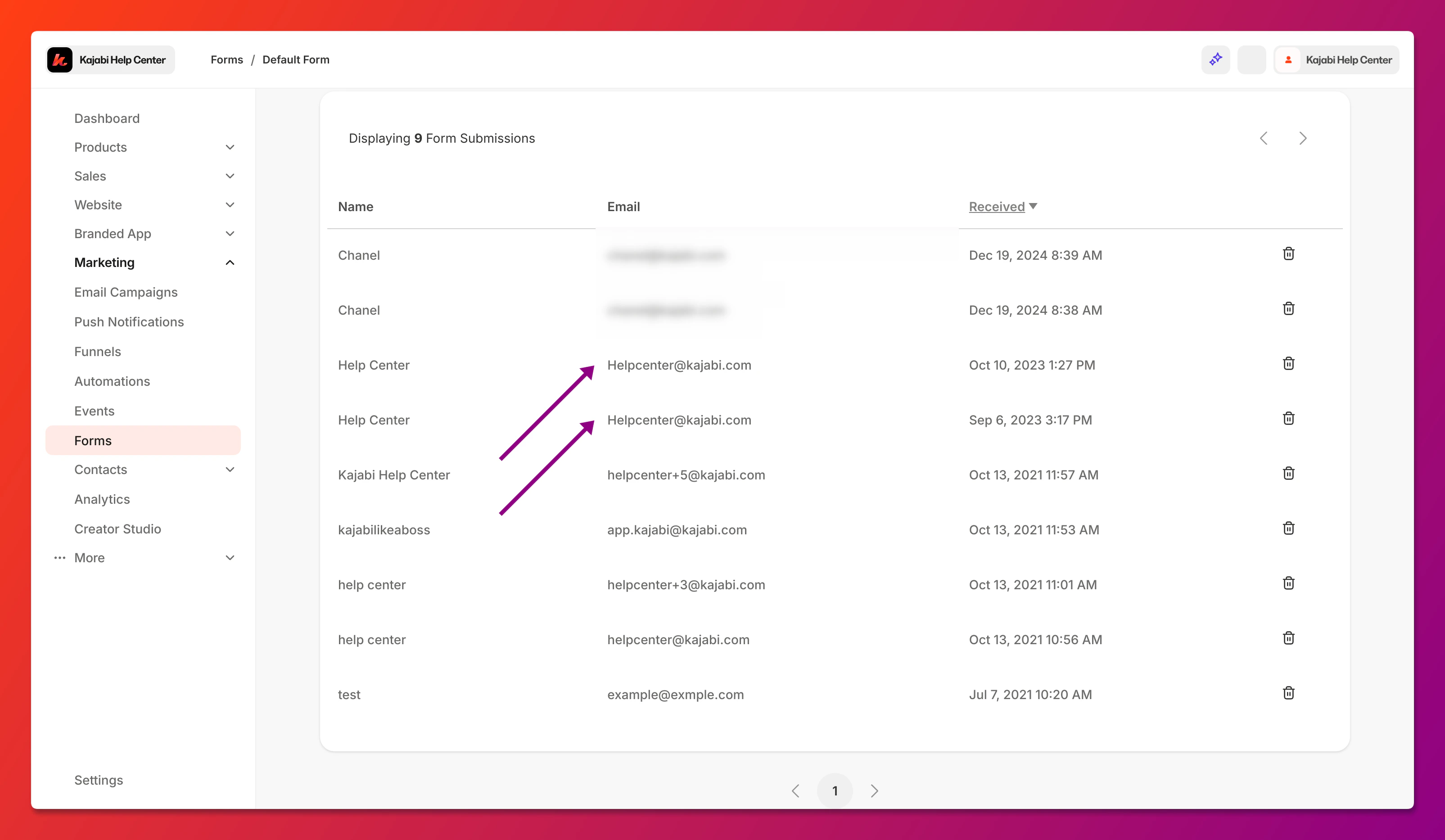The height and width of the screenshot is (840, 1445).
Task: Sort submissions by the Received column
Action: [x=1003, y=207]
